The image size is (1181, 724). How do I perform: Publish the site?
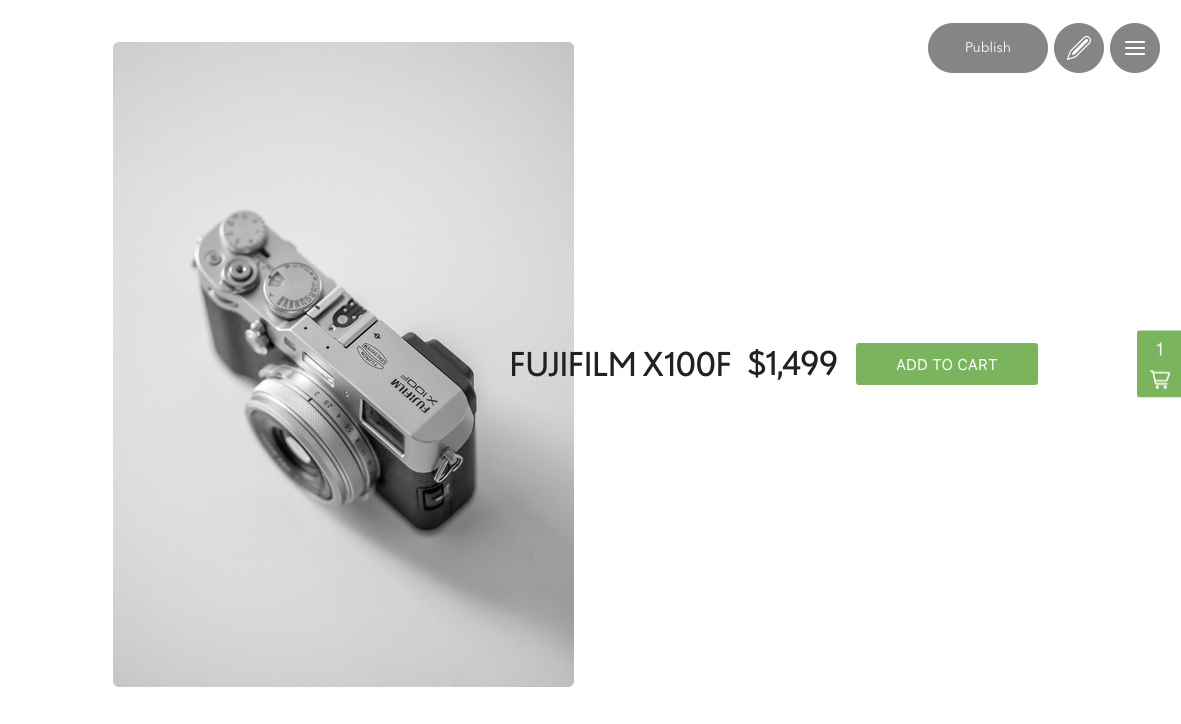987,47
